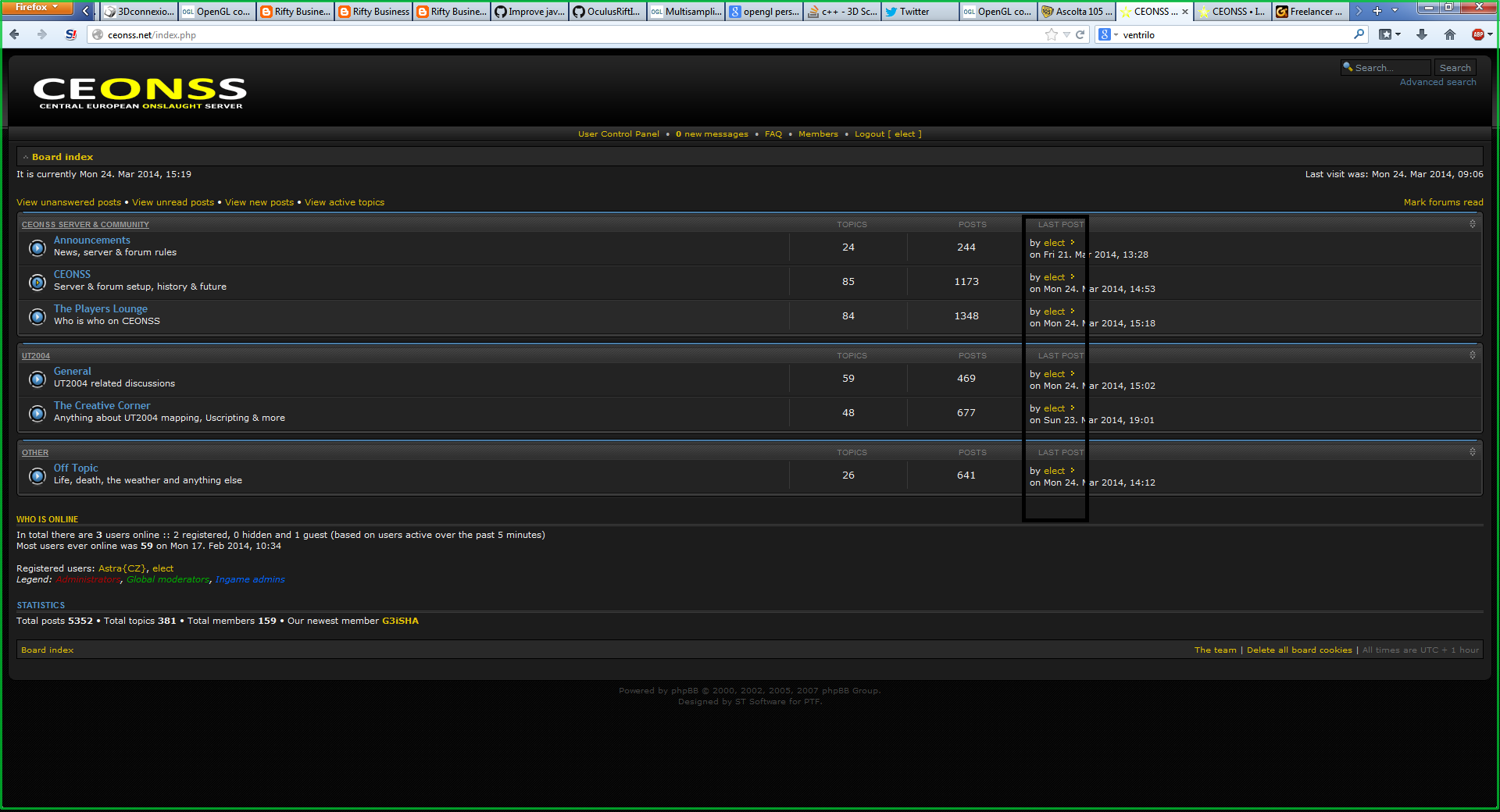The image size is (1500, 812).
Task: Reload the page with the refresh icon
Action: coord(1080,34)
